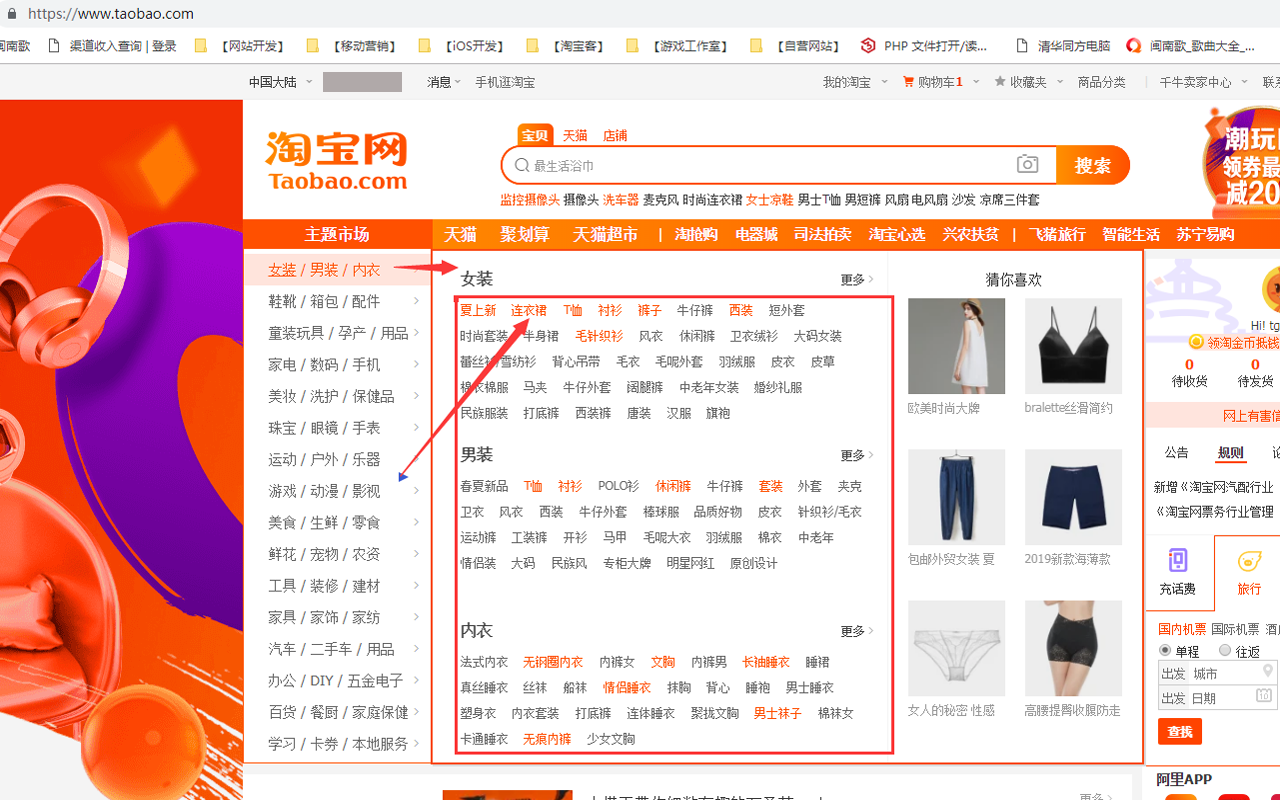Open the 【自营网站】 bookmark folder
Image resolution: width=1280 pixels, height=800 pixels.
pyautogui.click(x=796, y=46)
